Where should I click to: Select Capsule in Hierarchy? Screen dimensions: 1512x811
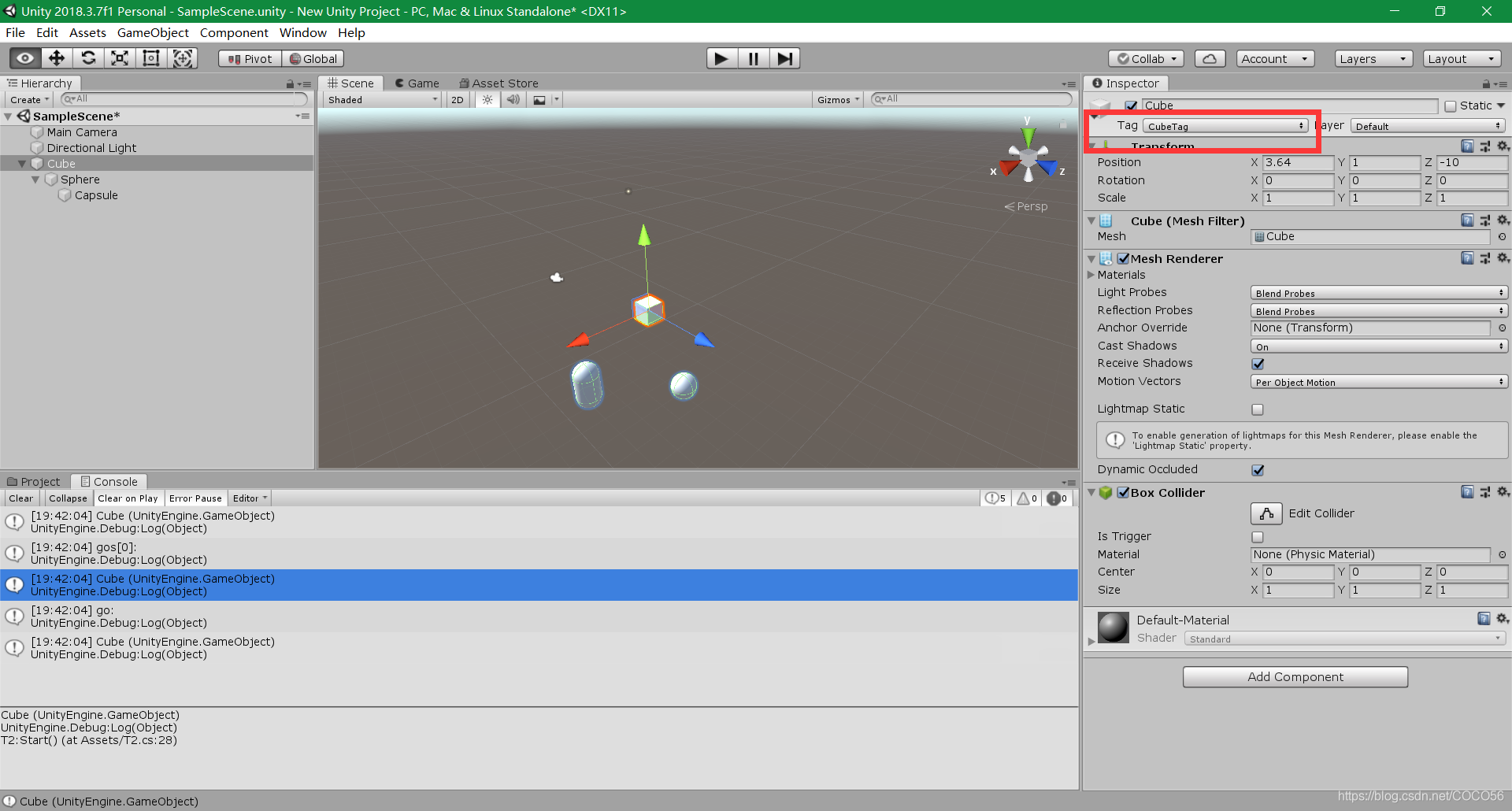coord(96,195)
